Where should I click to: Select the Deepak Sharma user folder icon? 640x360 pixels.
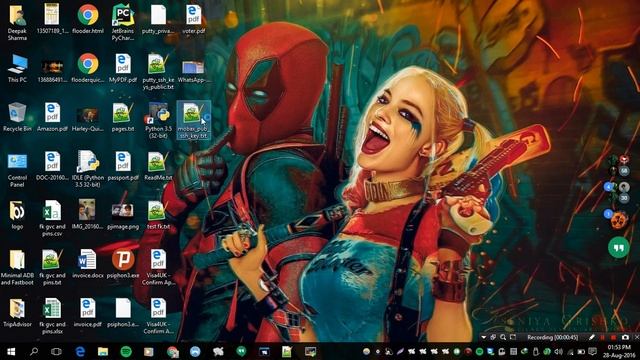17,16
